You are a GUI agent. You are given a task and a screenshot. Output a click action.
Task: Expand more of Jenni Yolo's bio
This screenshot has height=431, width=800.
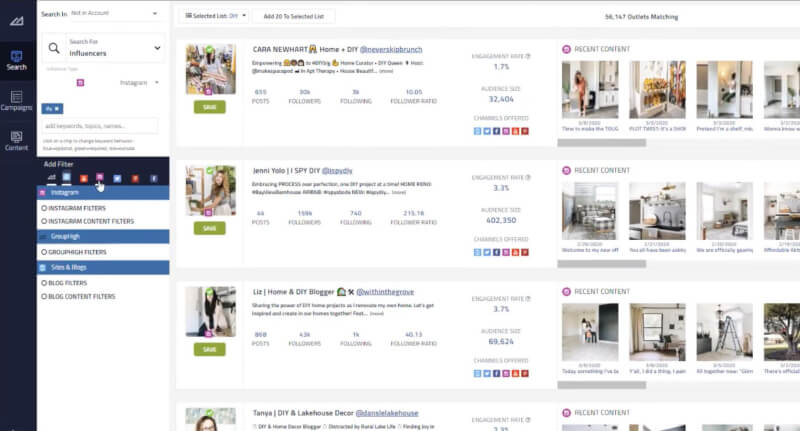pos(399,193)
